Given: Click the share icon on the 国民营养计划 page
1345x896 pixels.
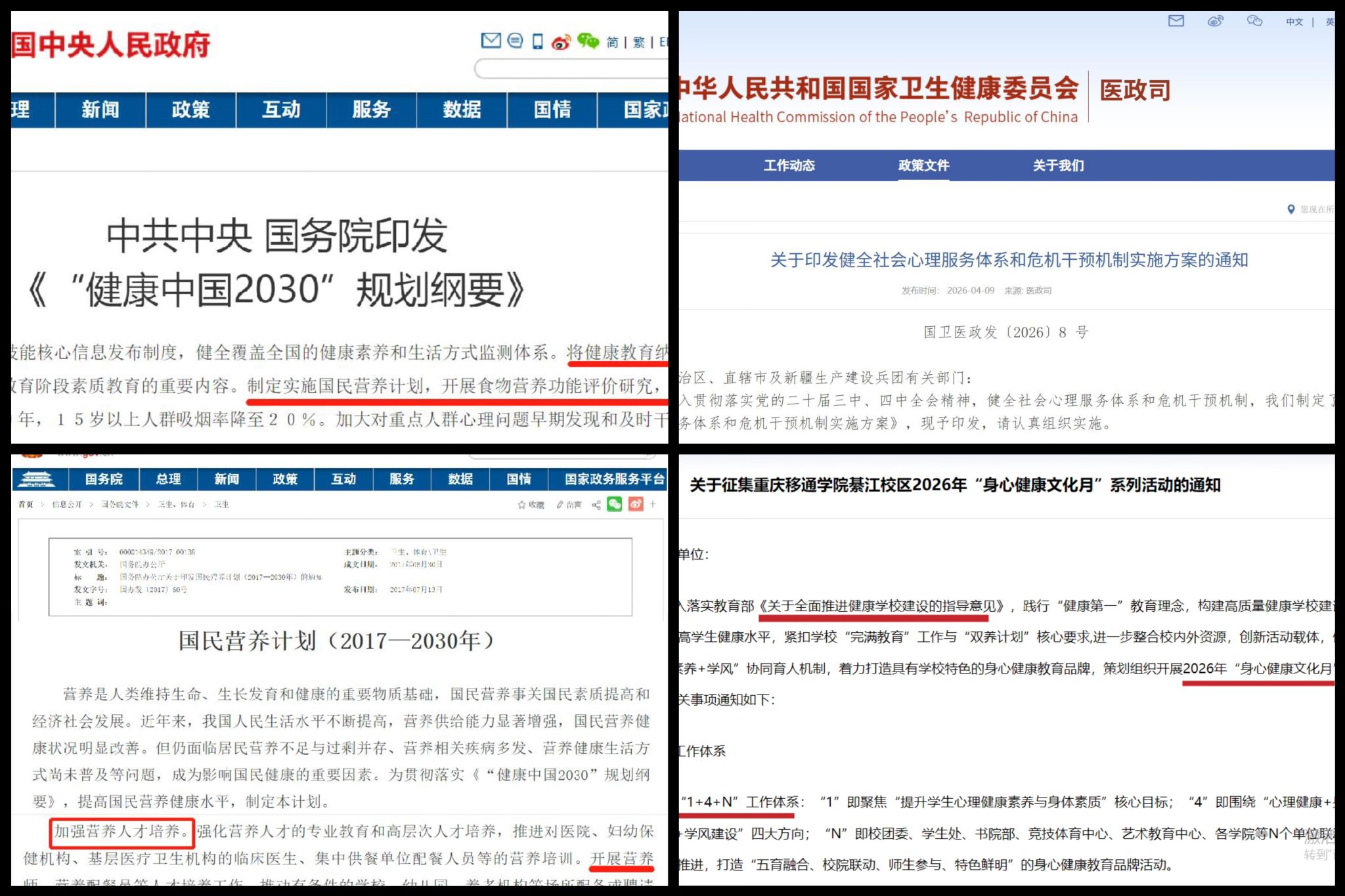Looking at the screenshot, I should coord(596,505).
